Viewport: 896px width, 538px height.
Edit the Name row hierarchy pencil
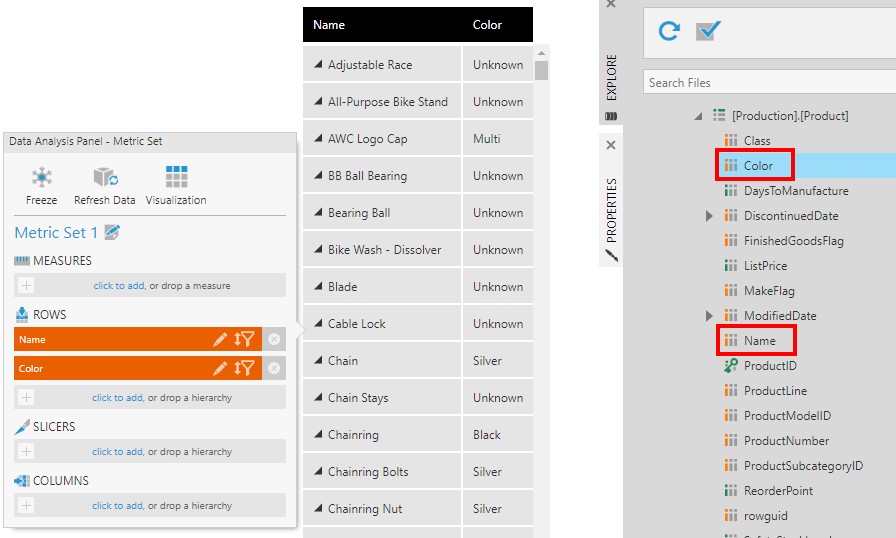(220, 340)
